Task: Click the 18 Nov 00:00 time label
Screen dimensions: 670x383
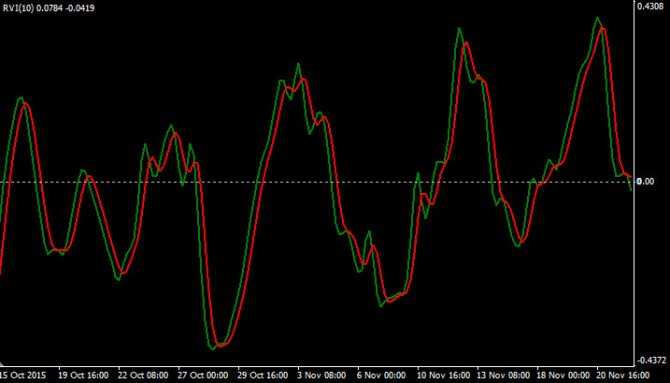Action: [563, 375]
